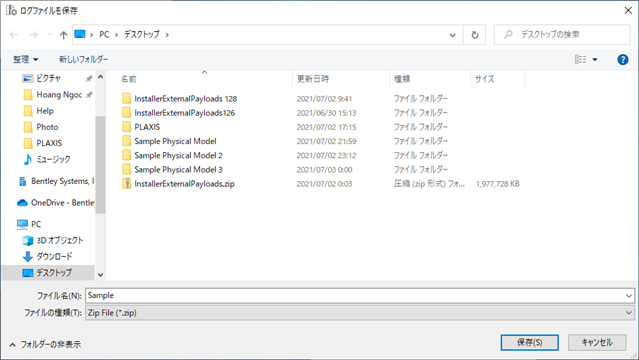Select the 3D オブジェクト cube icon
Image resolution: width=639 pixels, height=360 pixels.
coord(27,241)
